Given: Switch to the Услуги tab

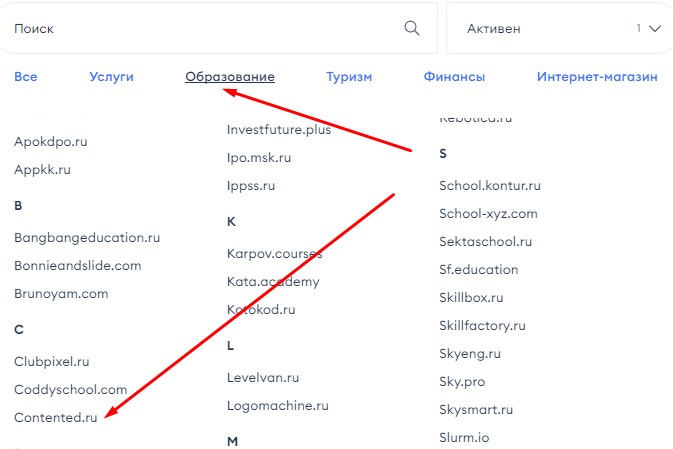Looking at the screenshot, I should point(111,77).
